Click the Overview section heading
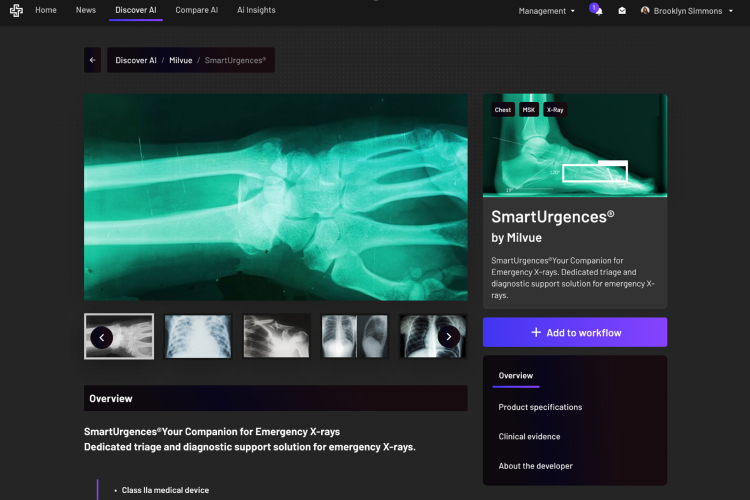This screenshot has width=750, height=500. click(110, 399)
